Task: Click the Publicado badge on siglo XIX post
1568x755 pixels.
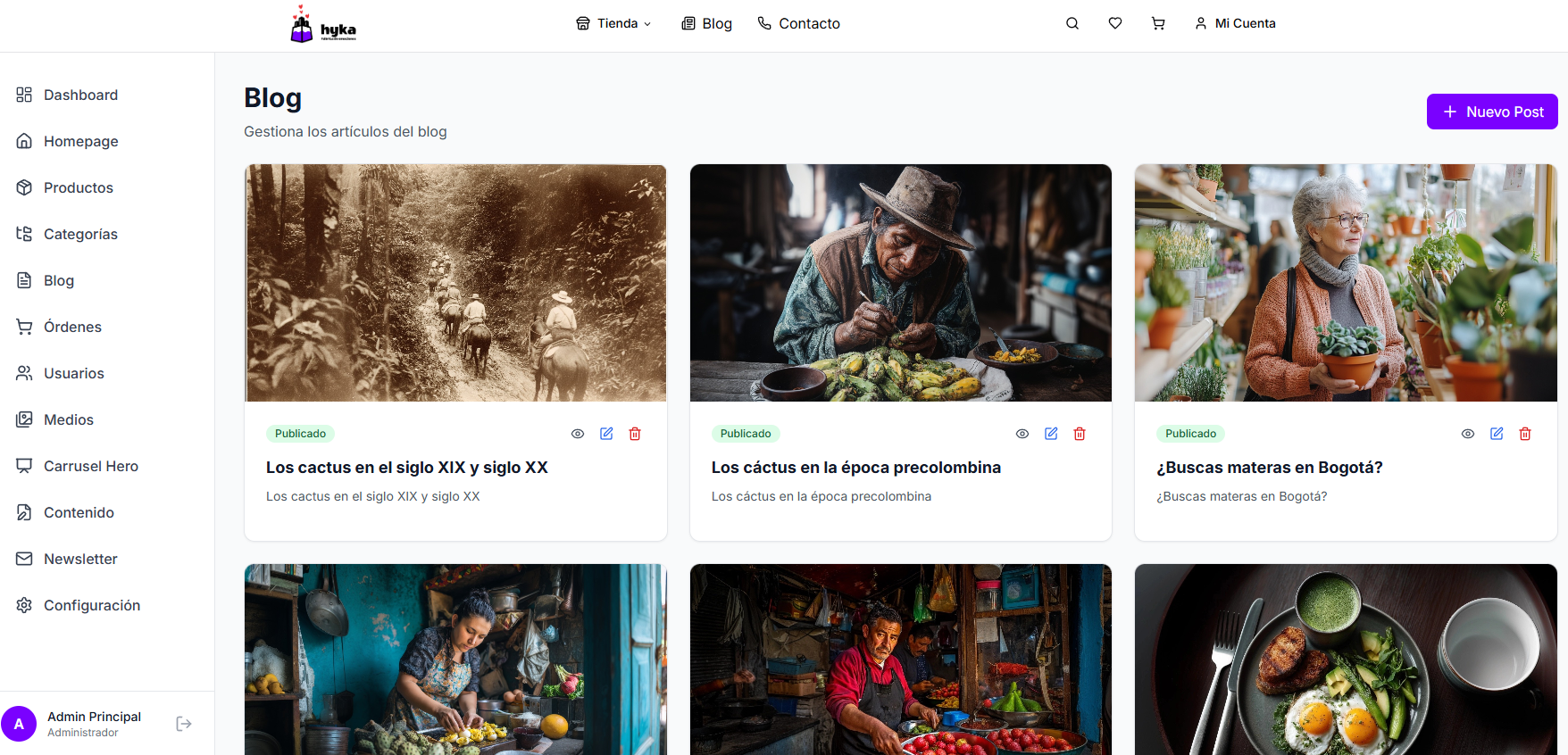Action: tap(300, 434)
